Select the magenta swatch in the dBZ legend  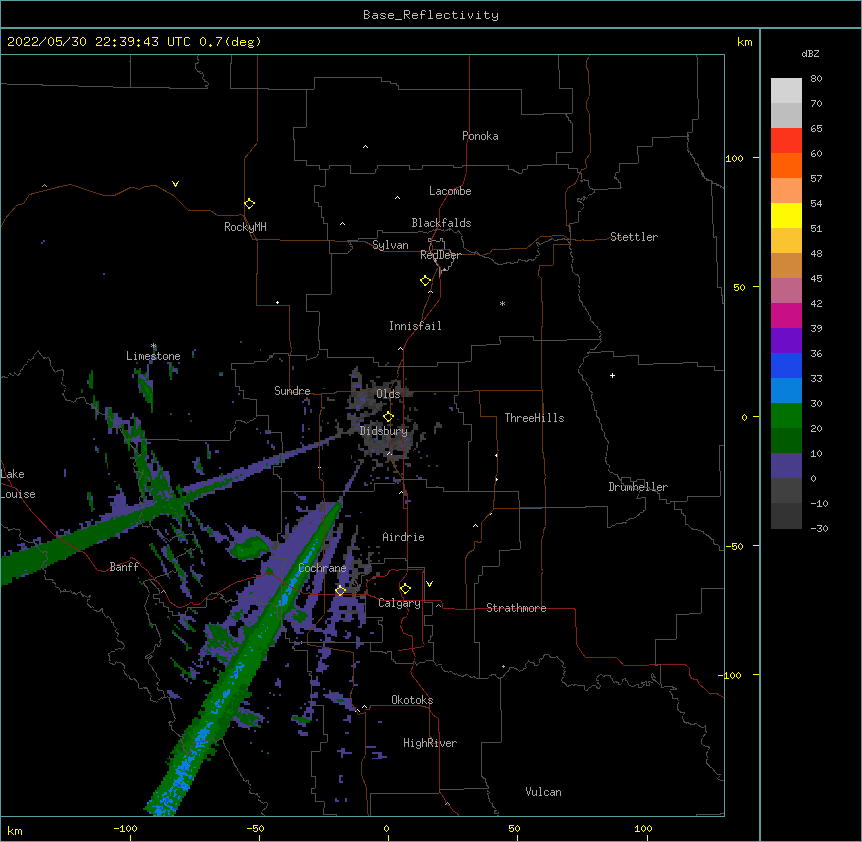786,315
